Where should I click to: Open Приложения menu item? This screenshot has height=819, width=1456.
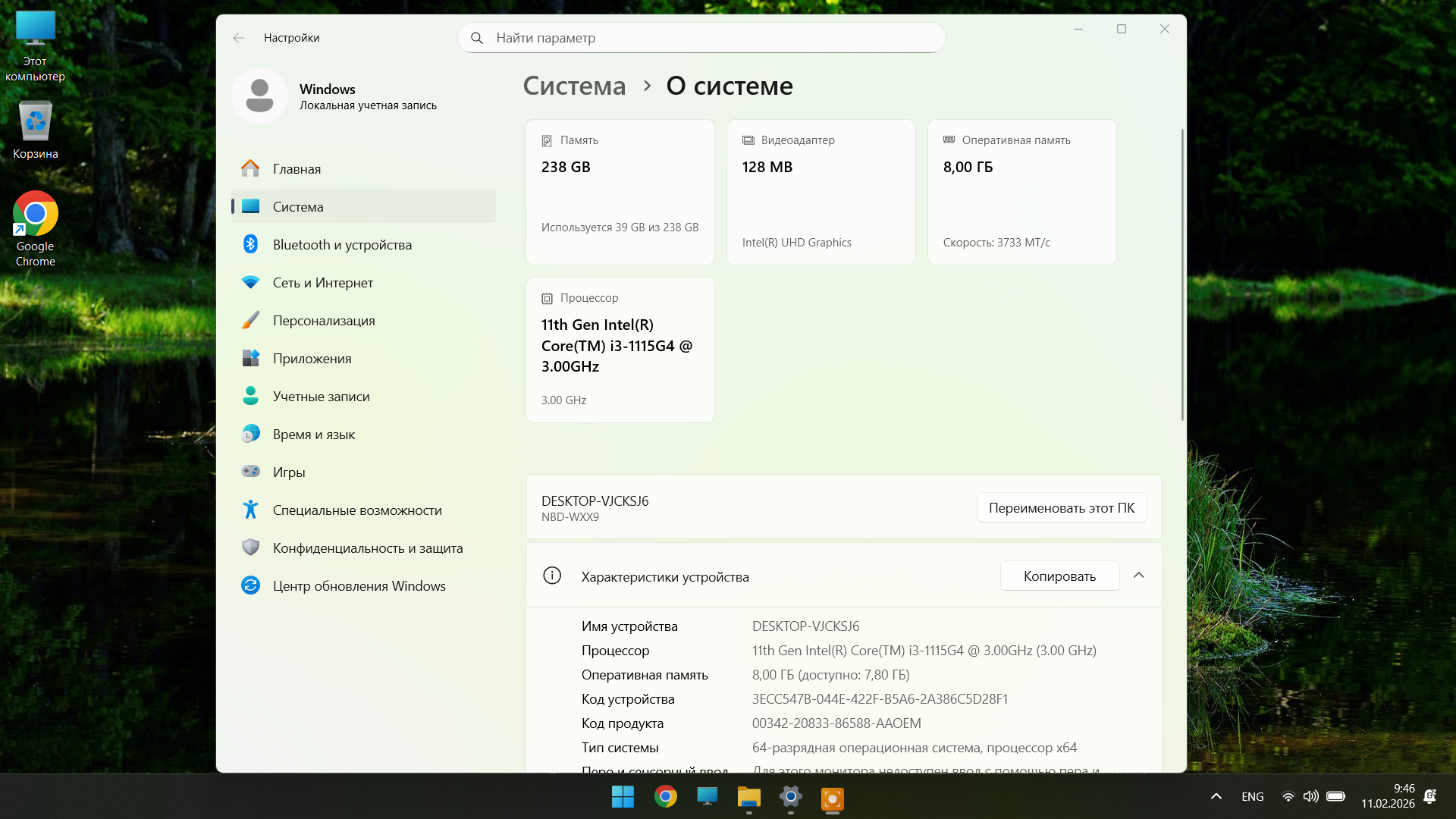(312, 359)
